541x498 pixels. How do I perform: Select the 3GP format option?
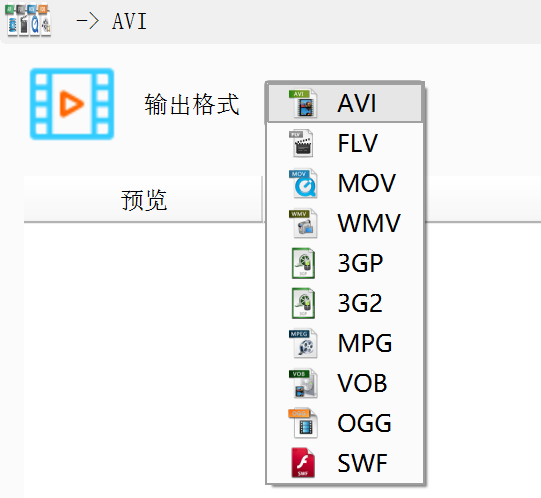345,263
